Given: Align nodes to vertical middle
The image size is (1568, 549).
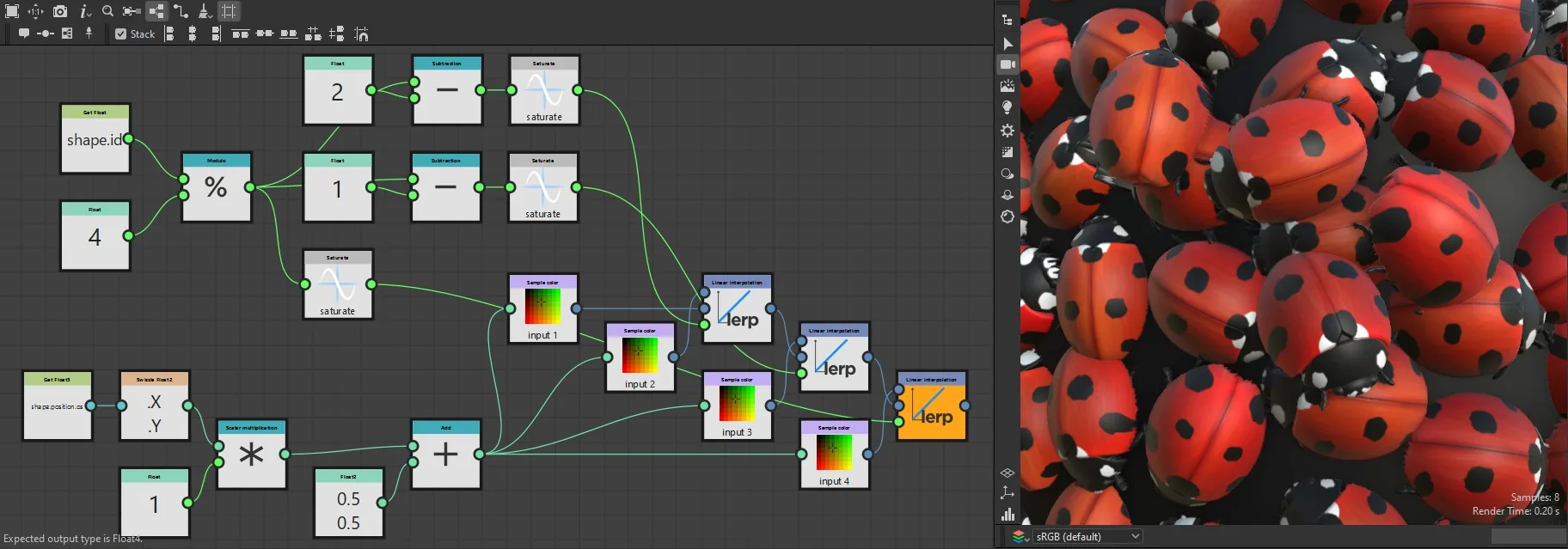Looking at the screenshot, I should point(265,34).
